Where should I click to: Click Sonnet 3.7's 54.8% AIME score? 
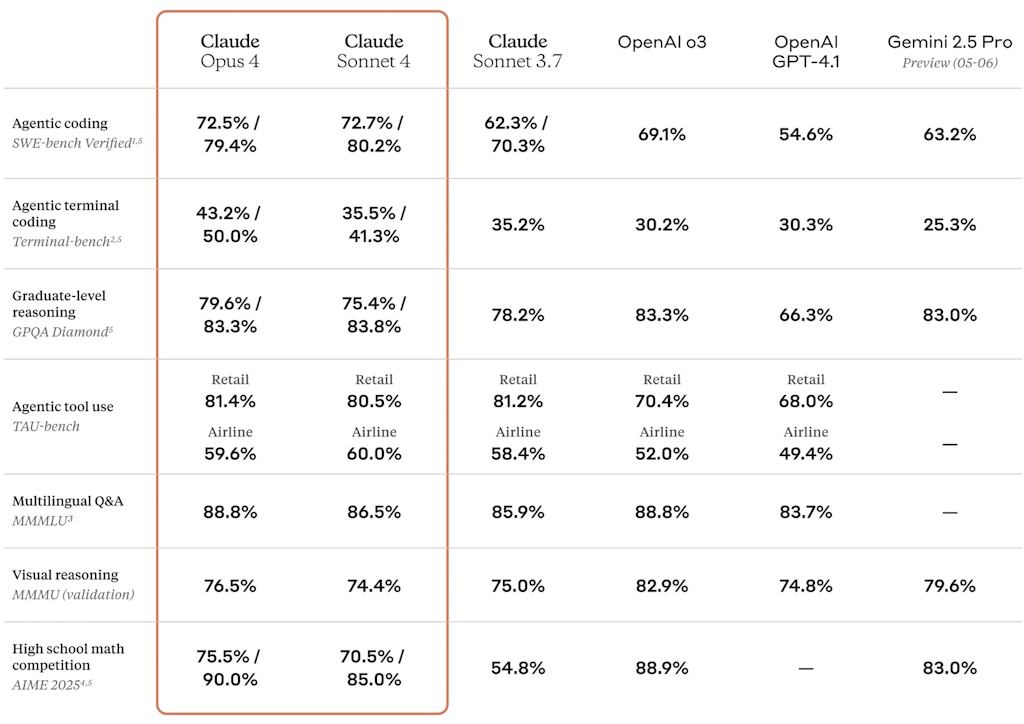pyautogui.click(x=518, y=668)
